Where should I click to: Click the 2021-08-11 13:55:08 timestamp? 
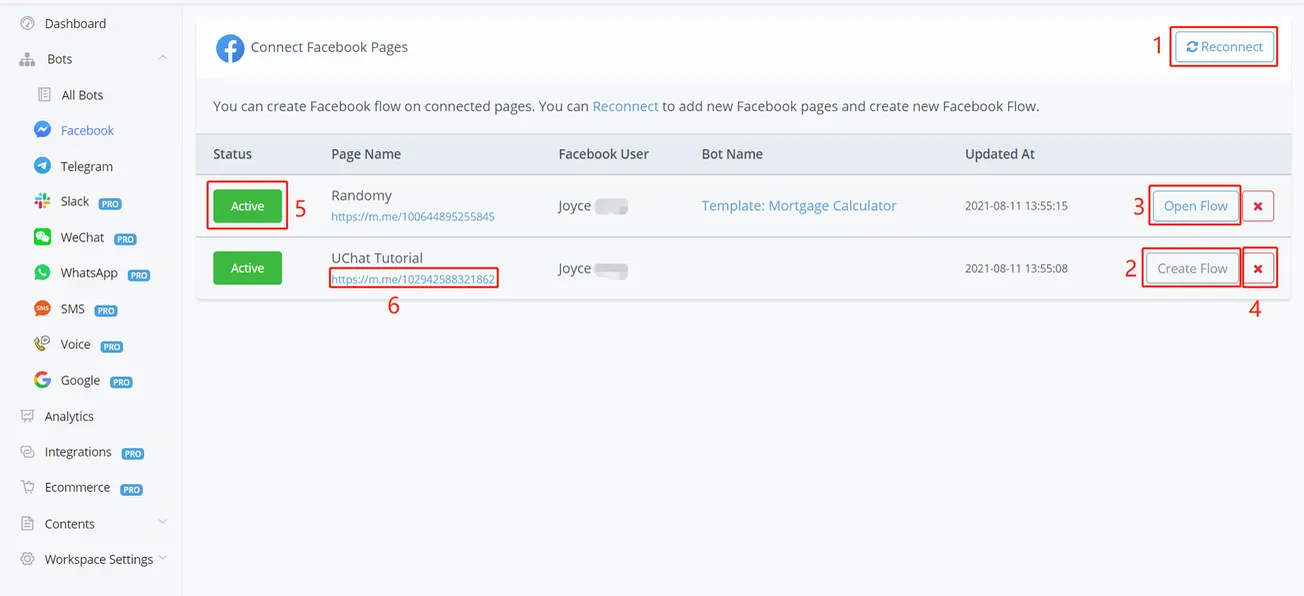tap(1016, 268)
